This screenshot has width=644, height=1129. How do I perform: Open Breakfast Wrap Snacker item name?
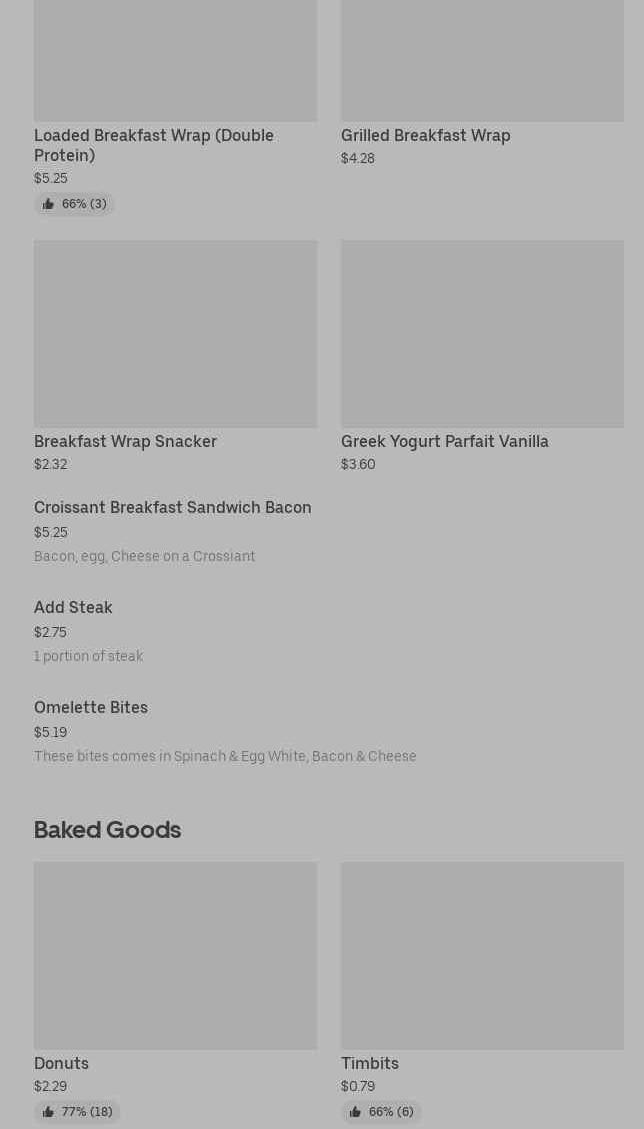[125, 441]
